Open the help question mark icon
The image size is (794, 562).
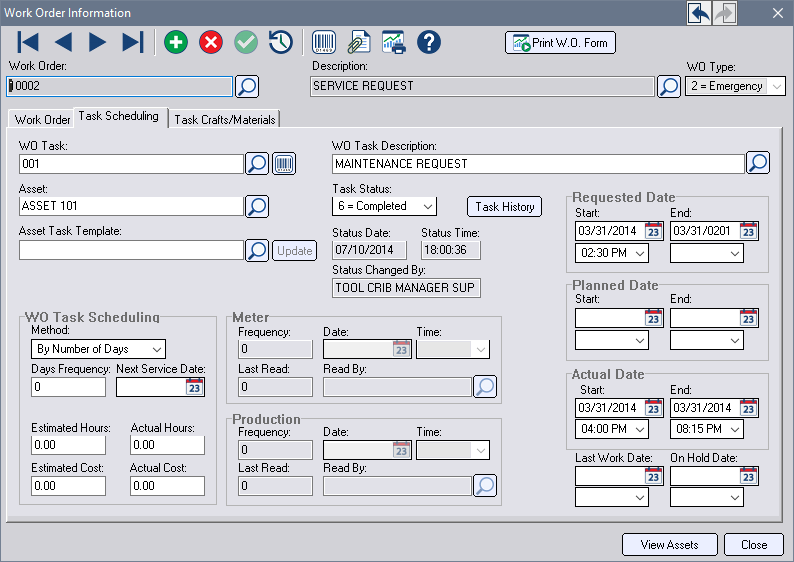(x=429, y=42)
